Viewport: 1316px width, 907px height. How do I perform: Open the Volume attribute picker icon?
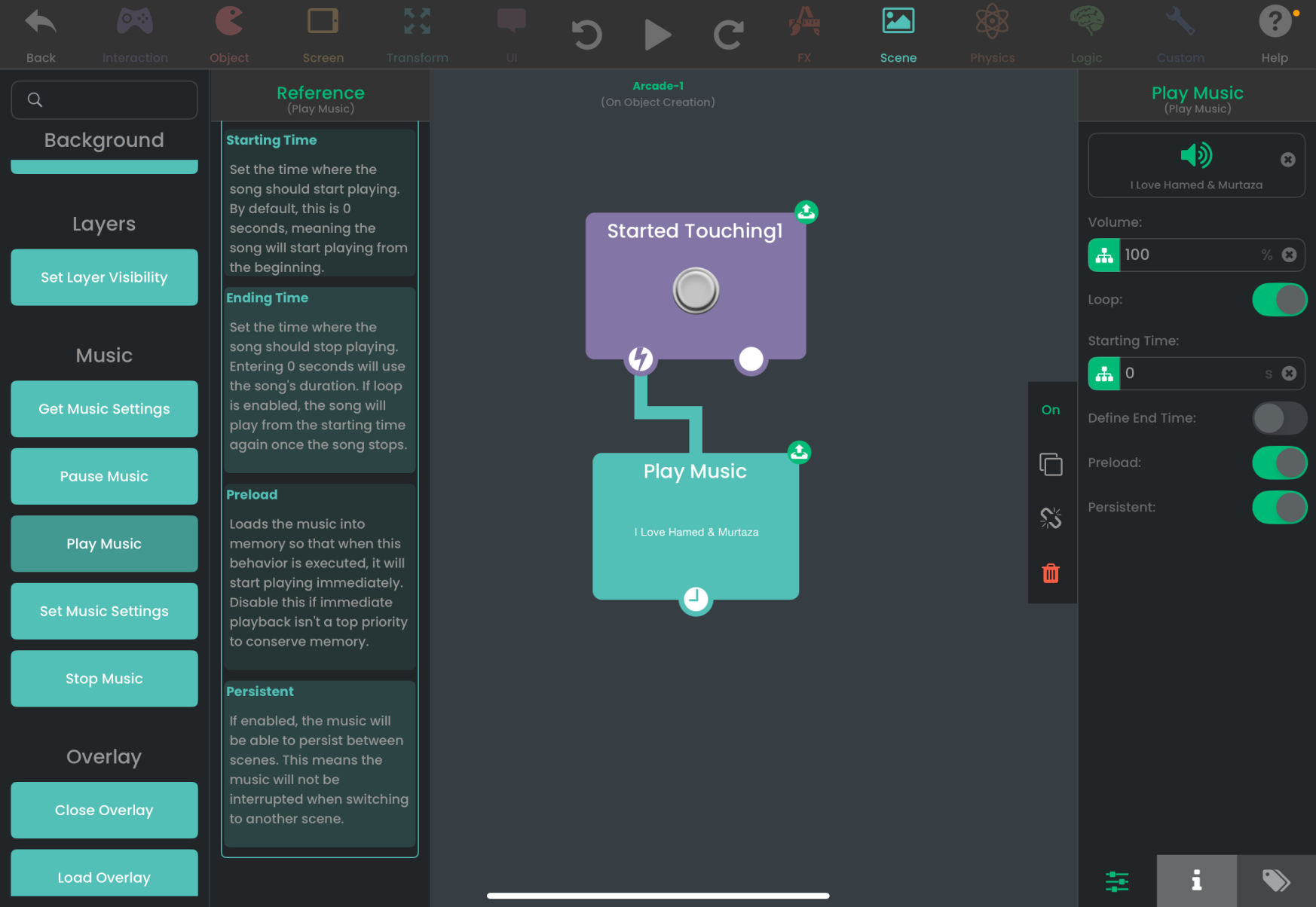pyautogui.click(x=1104, y=255)
